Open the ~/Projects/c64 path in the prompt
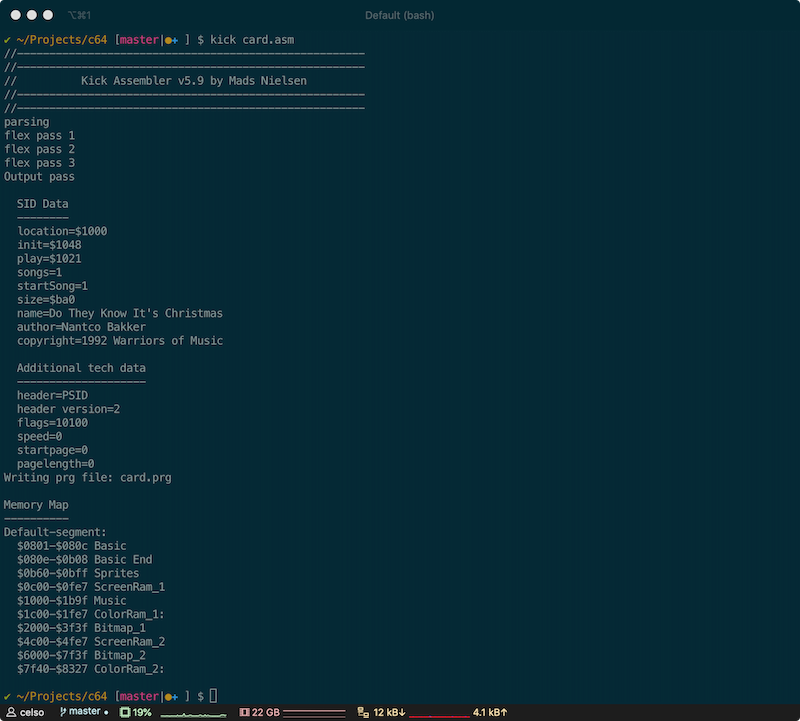 [62, 40]
